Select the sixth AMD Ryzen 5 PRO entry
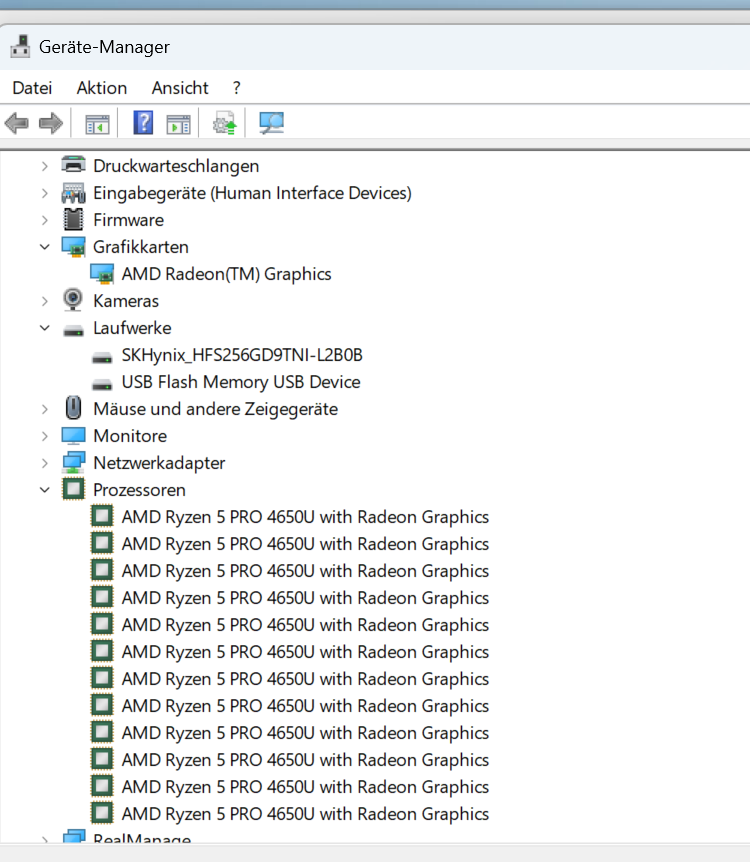This screenshot has height=862, width=750. tap(305, 651)
